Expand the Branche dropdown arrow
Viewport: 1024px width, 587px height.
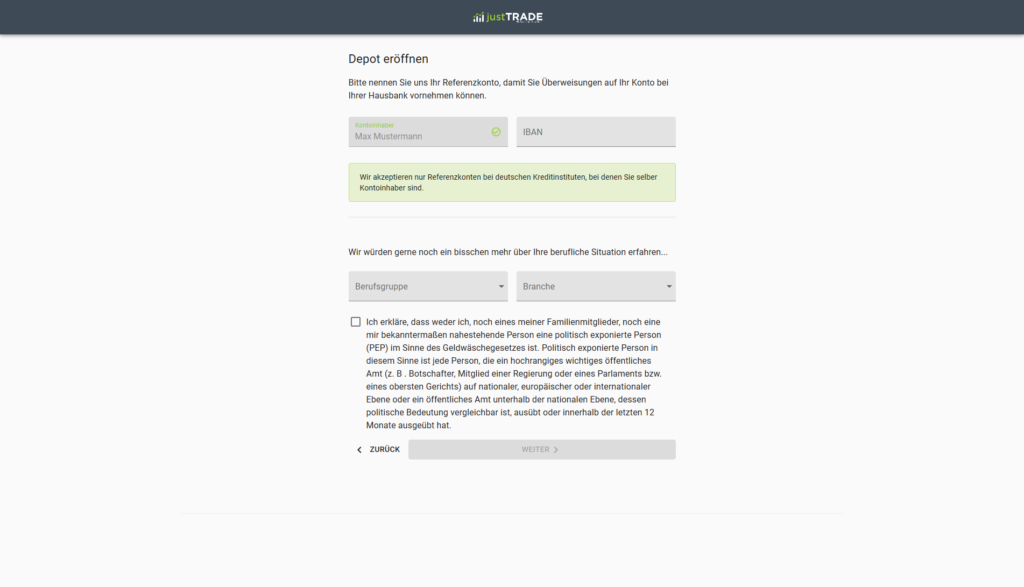(x=669, y=287)
